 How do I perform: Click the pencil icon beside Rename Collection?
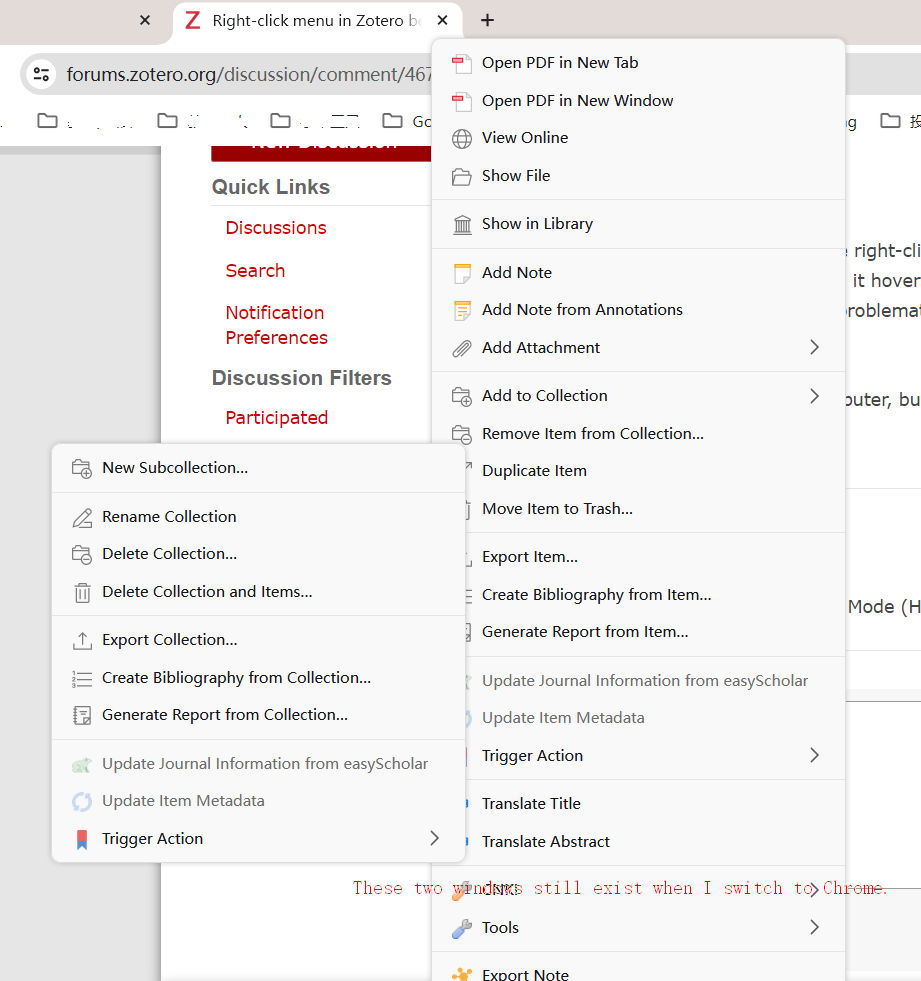82,517
